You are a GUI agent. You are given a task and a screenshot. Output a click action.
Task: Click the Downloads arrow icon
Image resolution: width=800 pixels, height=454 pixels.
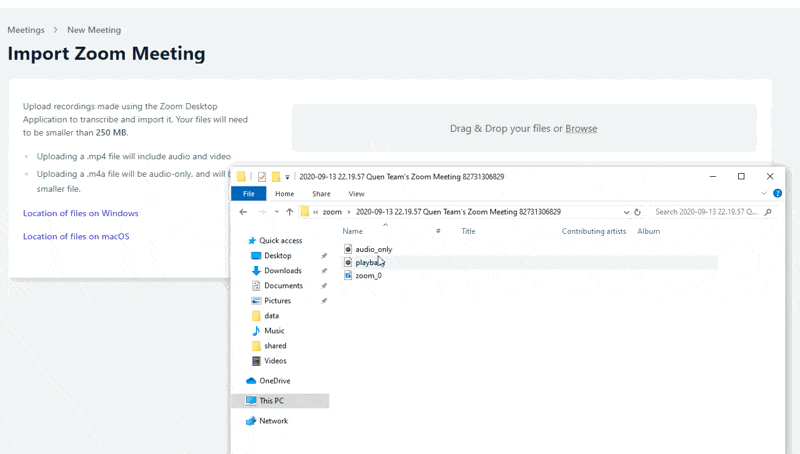pyautogui.click(x=256, y=270)
